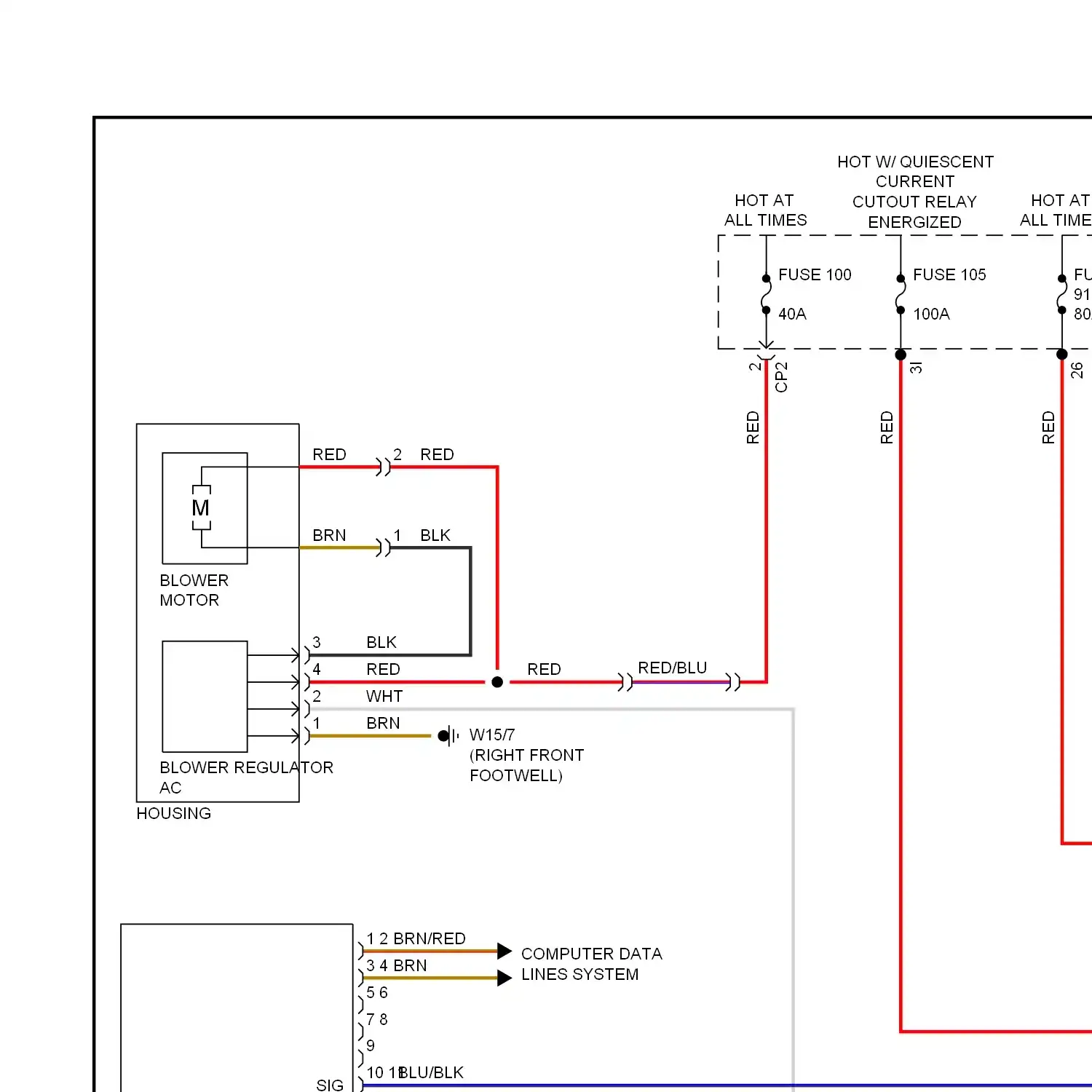Click the BRN/RED wire label

coord(430,938)
